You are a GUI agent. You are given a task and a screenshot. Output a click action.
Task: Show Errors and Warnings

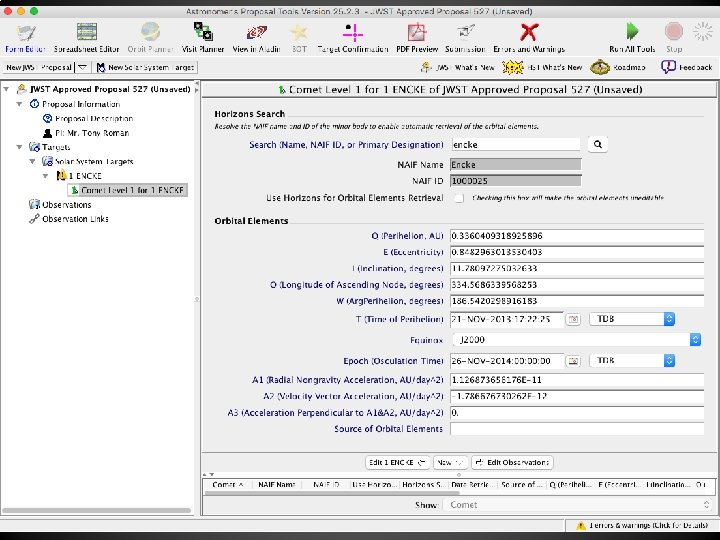point(529,38)
